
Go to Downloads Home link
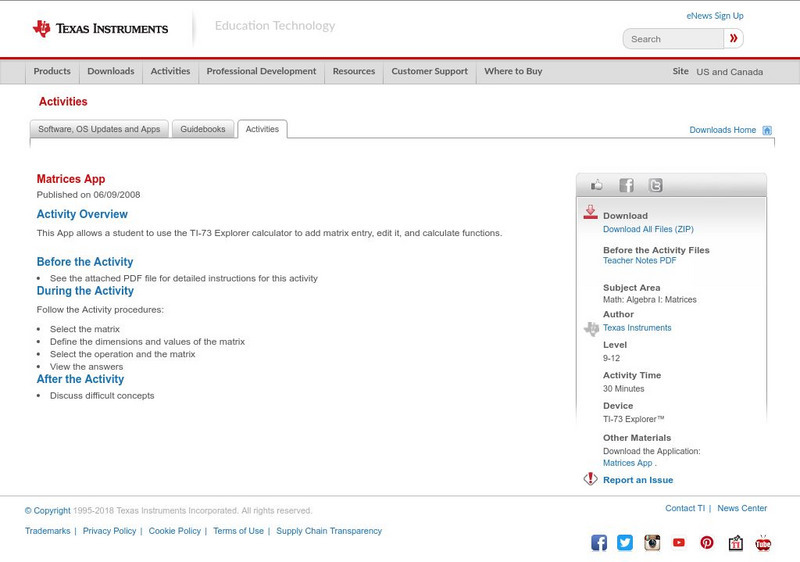tap(722, 130)
